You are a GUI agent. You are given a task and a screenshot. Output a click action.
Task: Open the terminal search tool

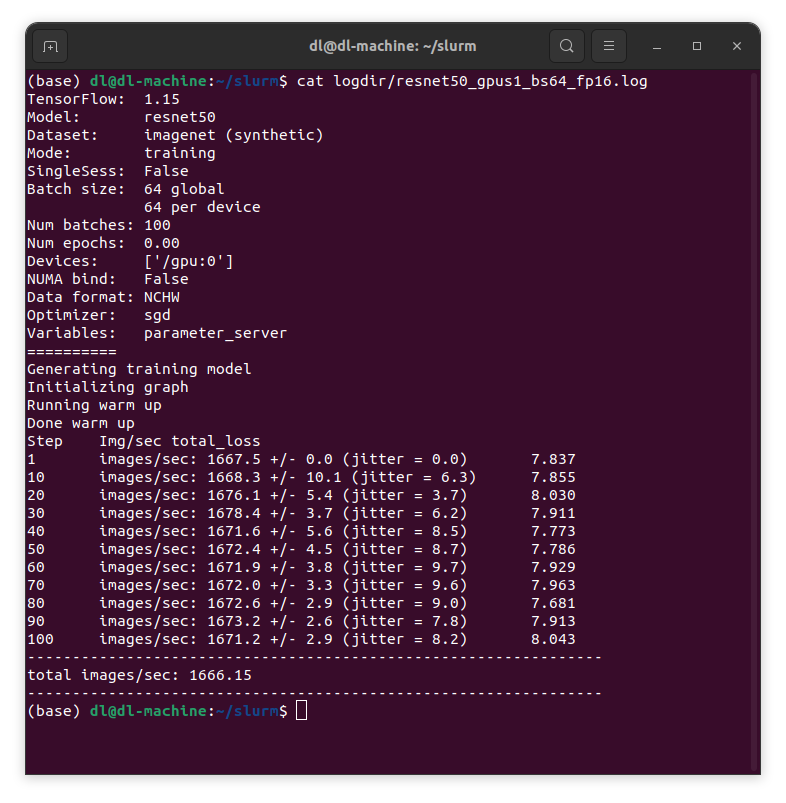click(x=566, y=47)
